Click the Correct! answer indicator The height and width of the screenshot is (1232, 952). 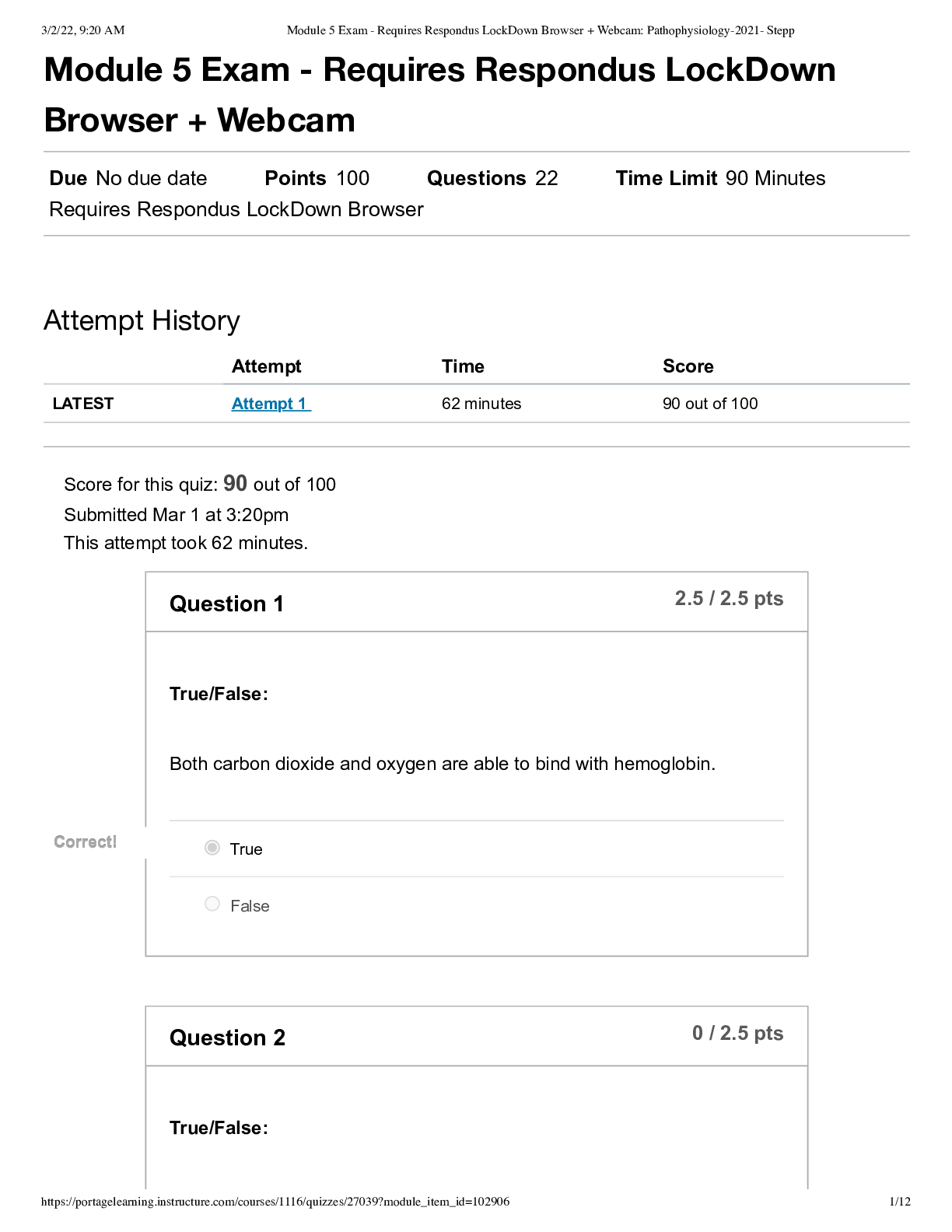[86, 842]
